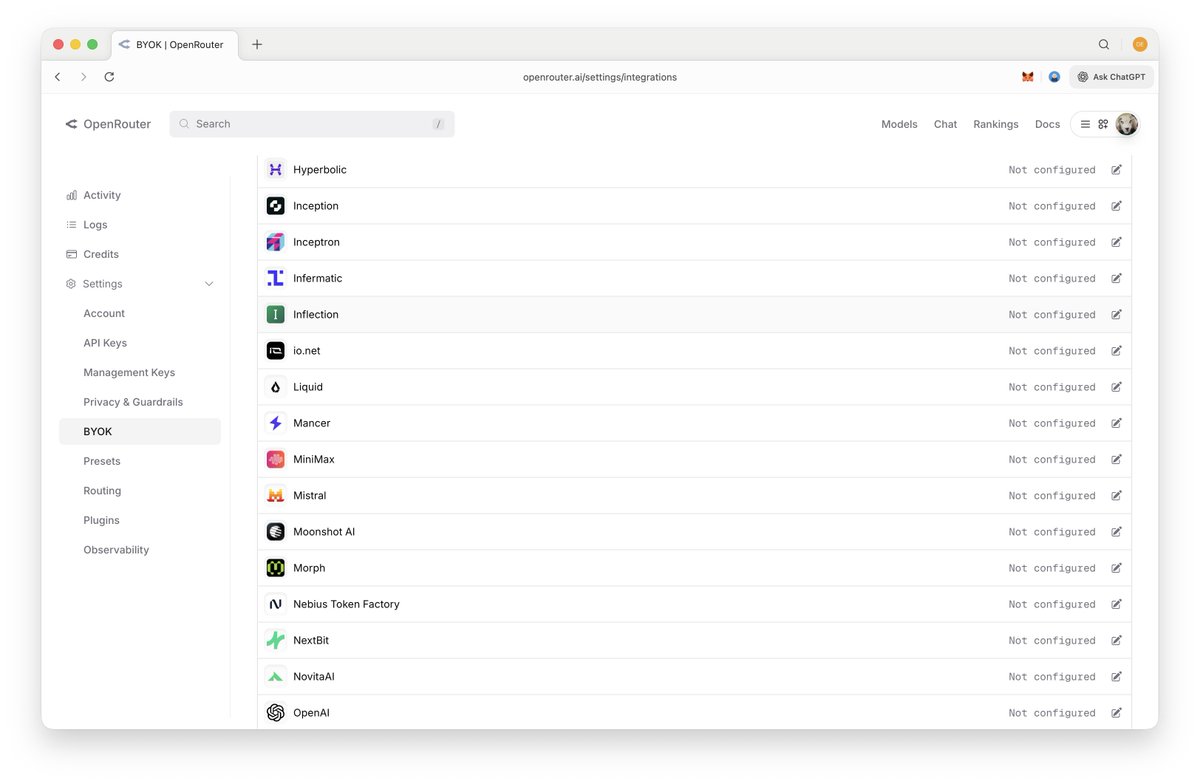Edit the Infermatic key configuration
The image size is (1200, 784).
[x=1116, y=278]
